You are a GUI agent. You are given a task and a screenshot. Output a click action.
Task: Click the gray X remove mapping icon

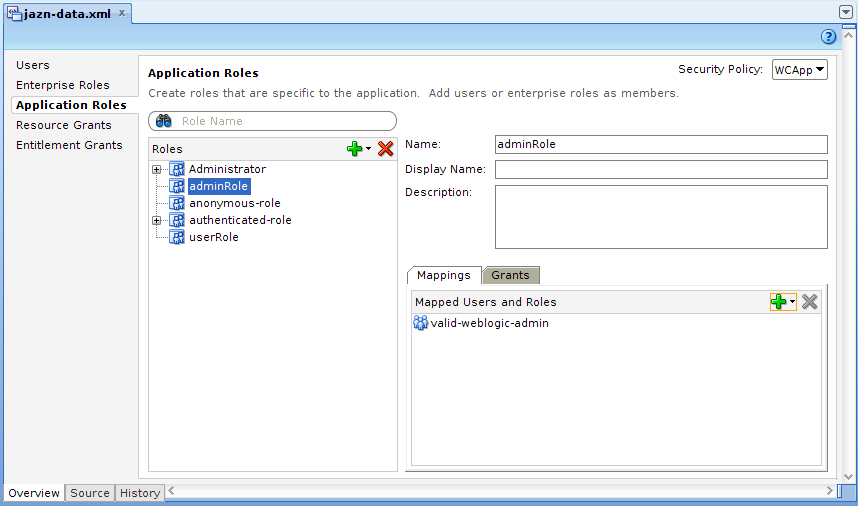point(810,302)
